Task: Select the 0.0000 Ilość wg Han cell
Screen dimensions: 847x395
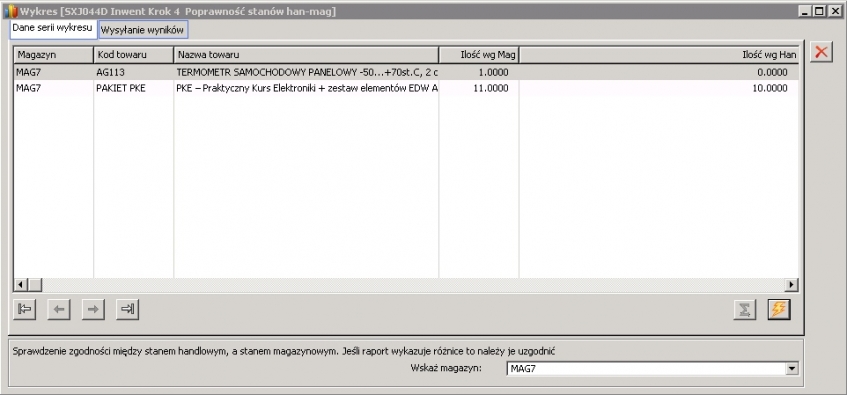Action: point(658,72)
